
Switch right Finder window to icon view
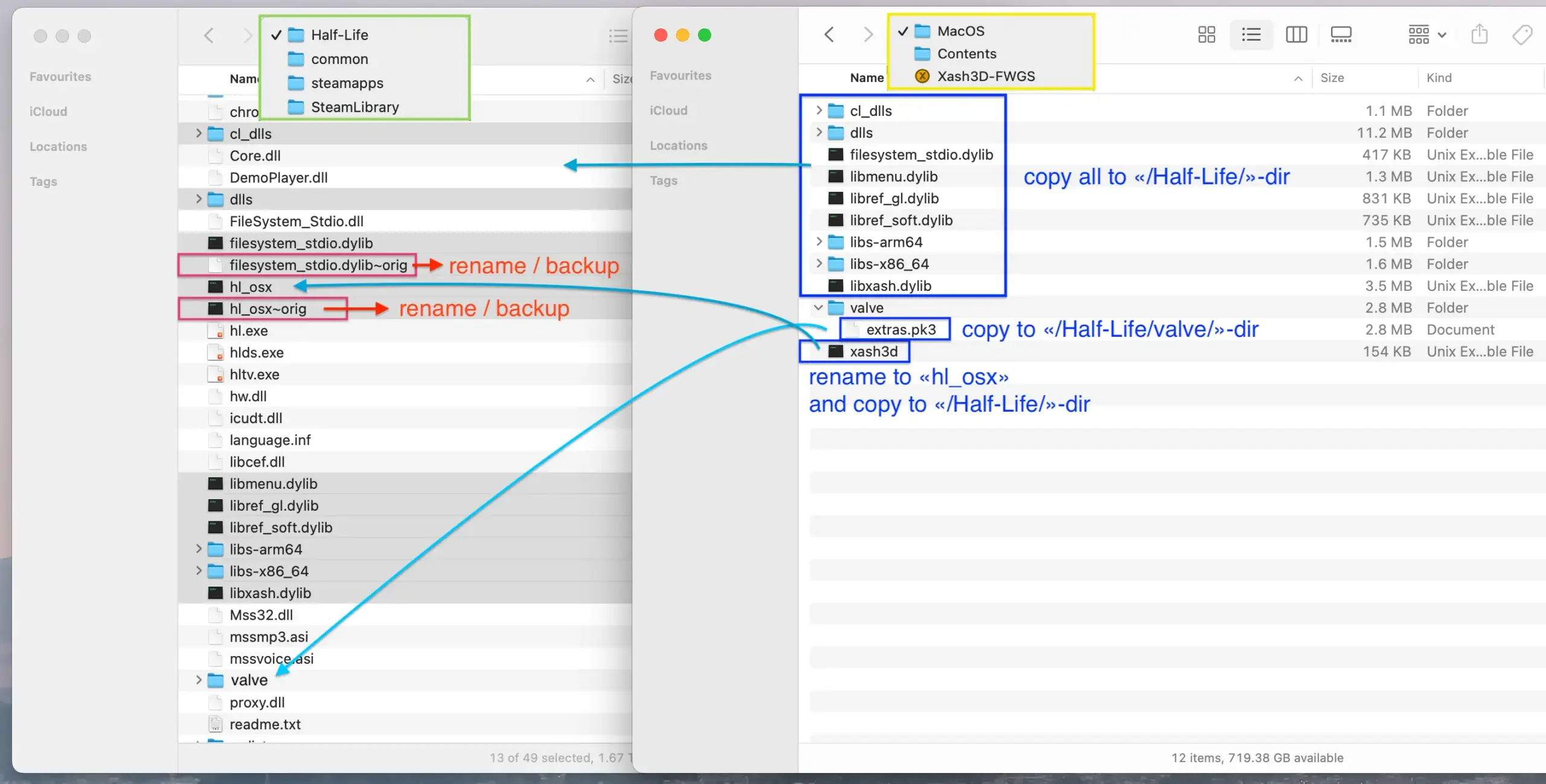point(1206,34)
